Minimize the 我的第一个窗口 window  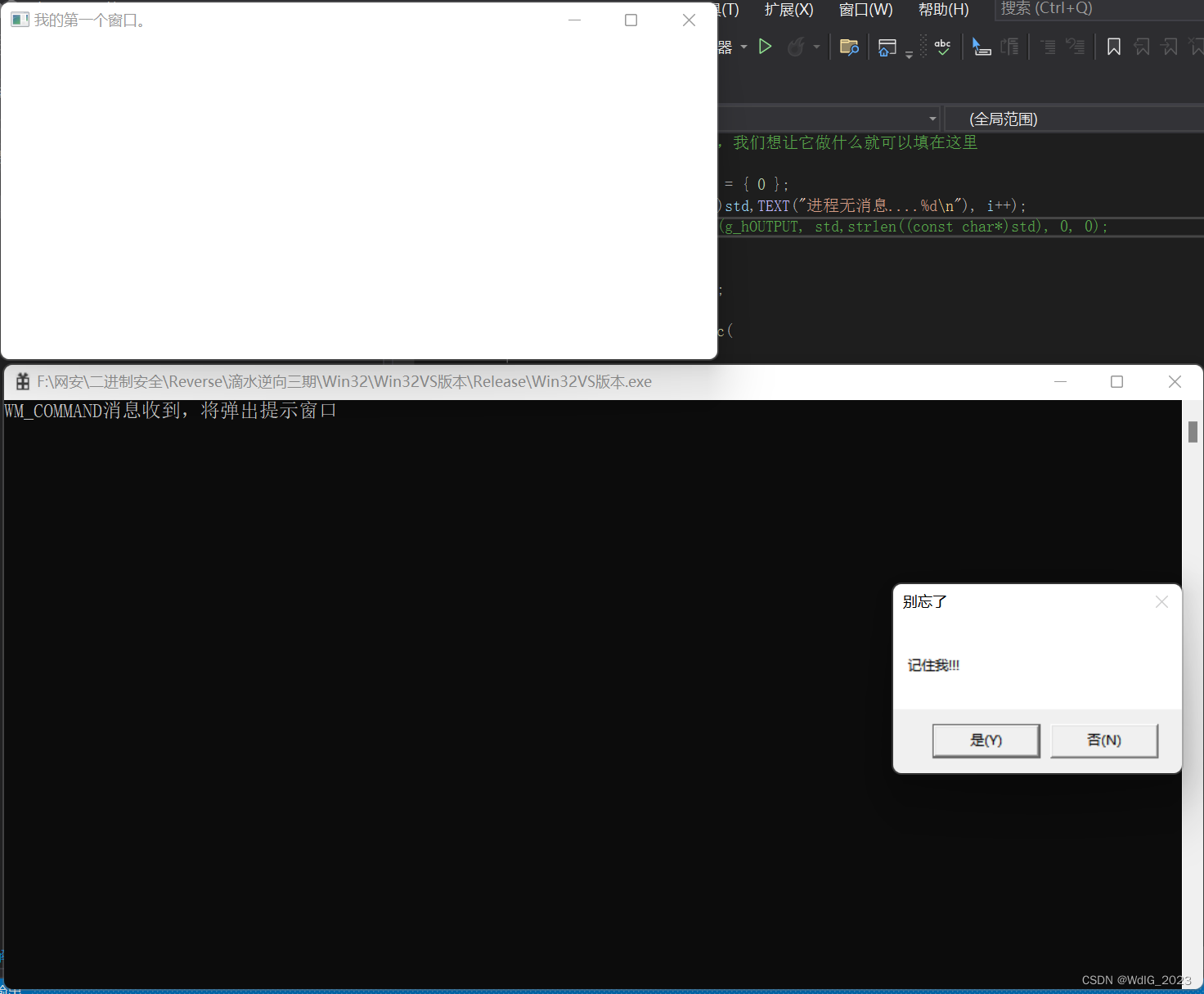tap(574, 20)
